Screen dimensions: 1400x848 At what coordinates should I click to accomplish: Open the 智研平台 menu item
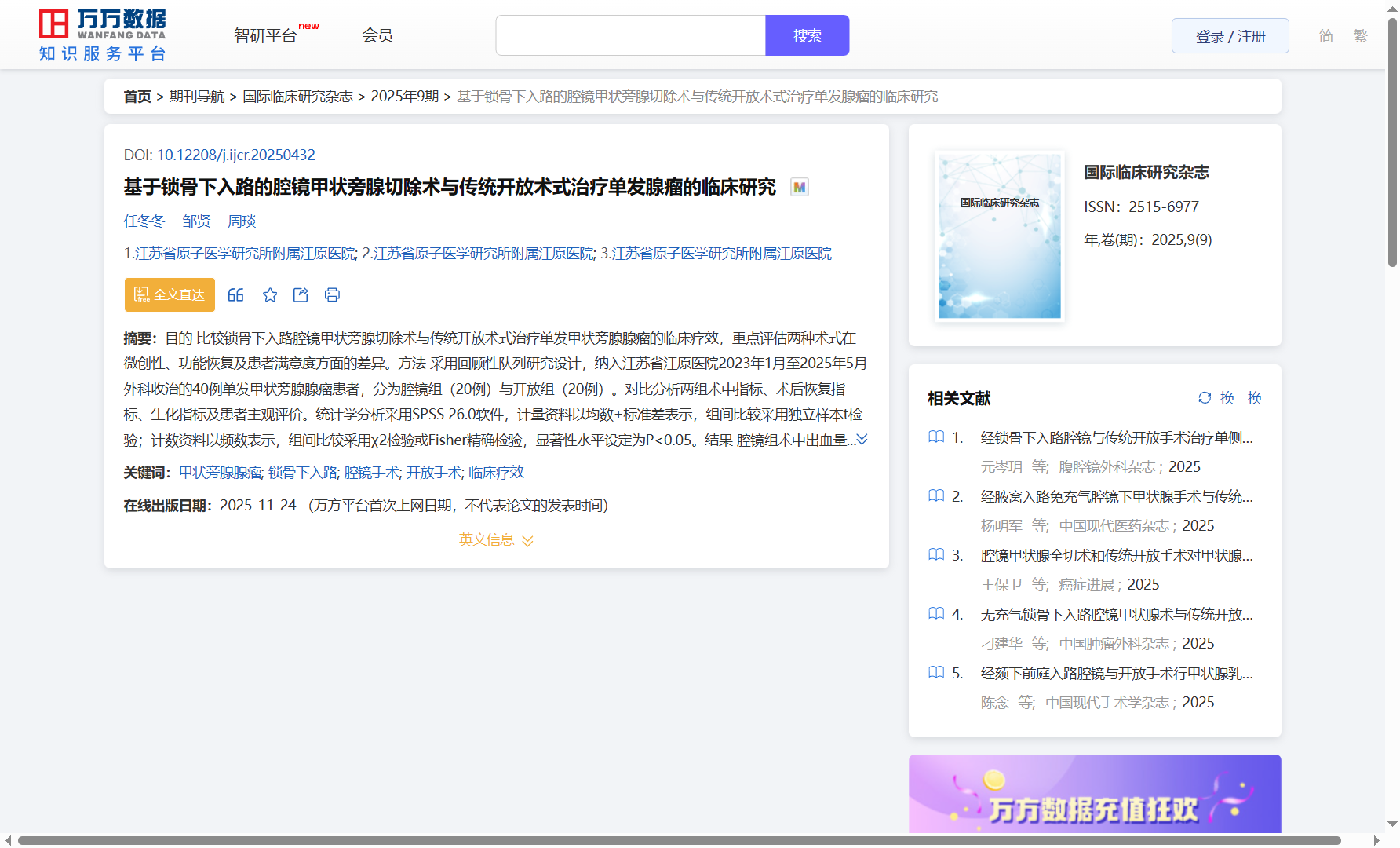[266, 36]
